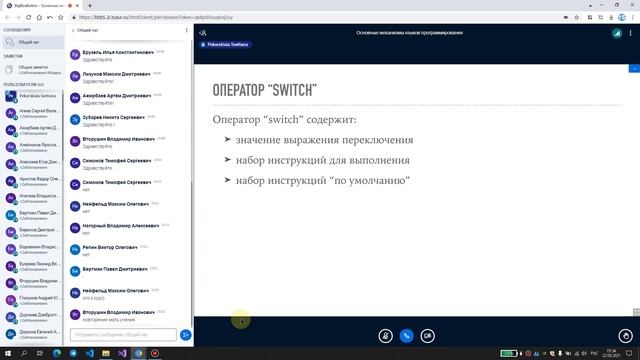Select the BigBlueButton browser tab
Screen dimensions: 640x360
coord(42,6)
